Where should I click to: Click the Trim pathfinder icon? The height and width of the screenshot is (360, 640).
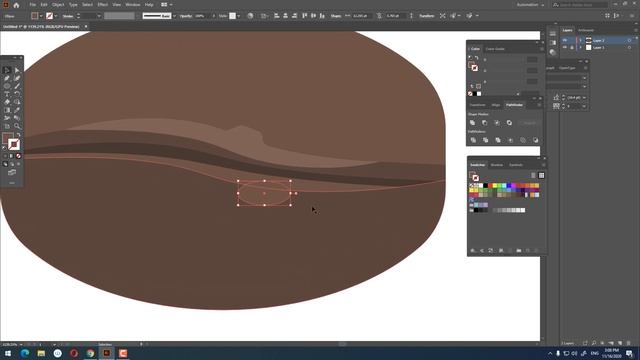pos(485,140)
